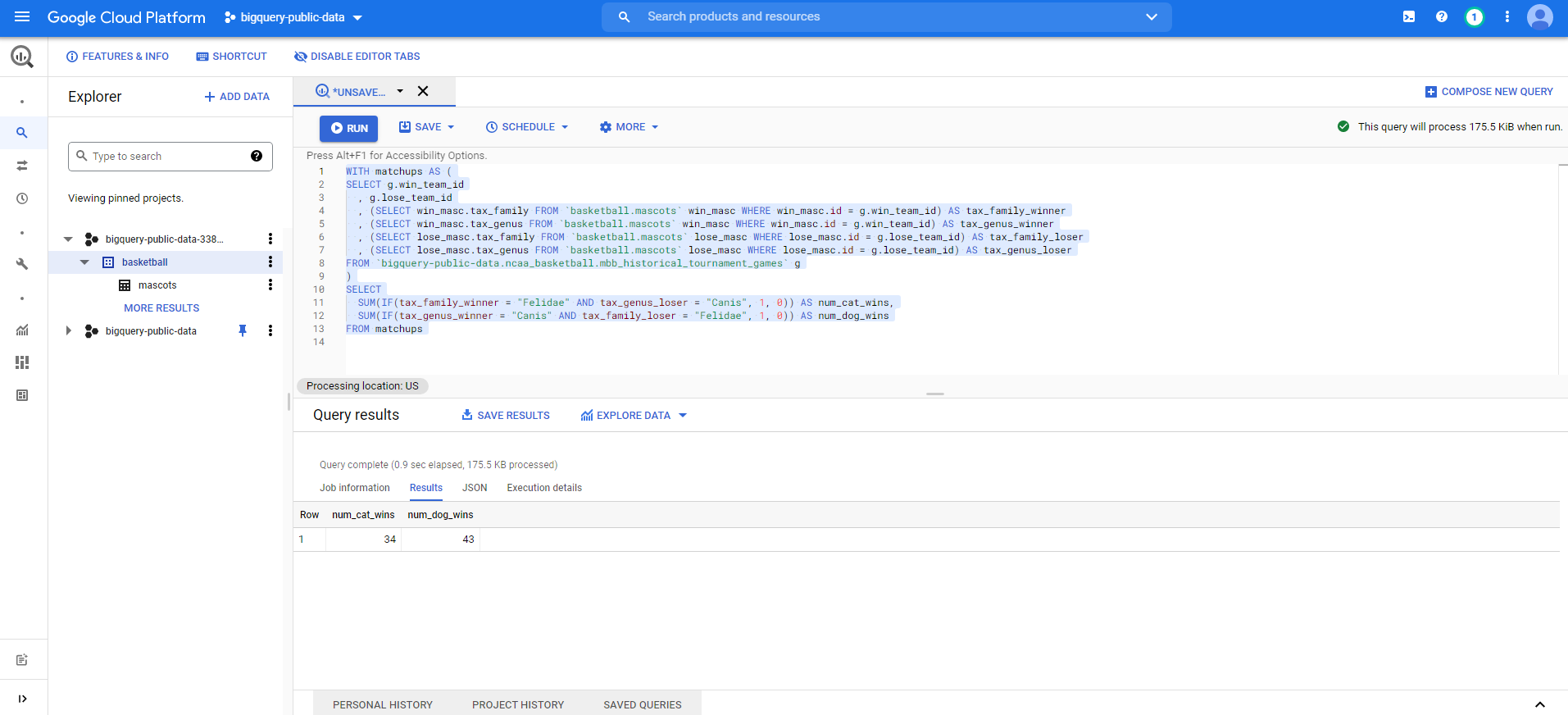
Task: View the notifications badge showing 1
Action: pyautogui.click(x=1475, y=16)
